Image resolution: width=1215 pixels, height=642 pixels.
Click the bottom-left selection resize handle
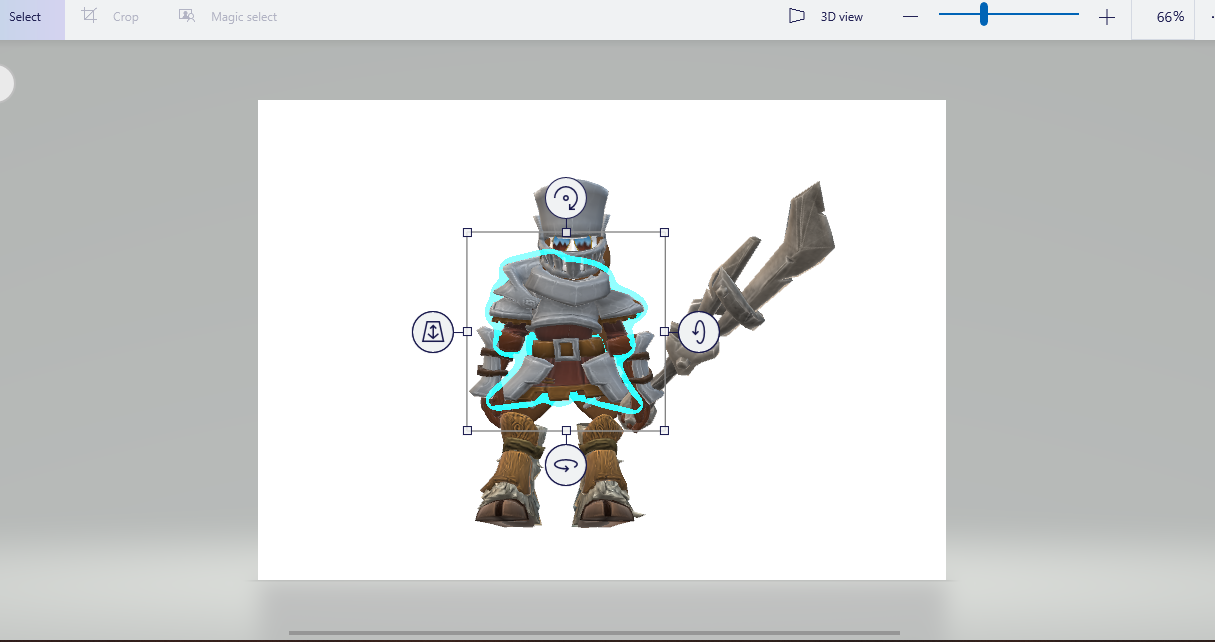[x=467, y=430]
